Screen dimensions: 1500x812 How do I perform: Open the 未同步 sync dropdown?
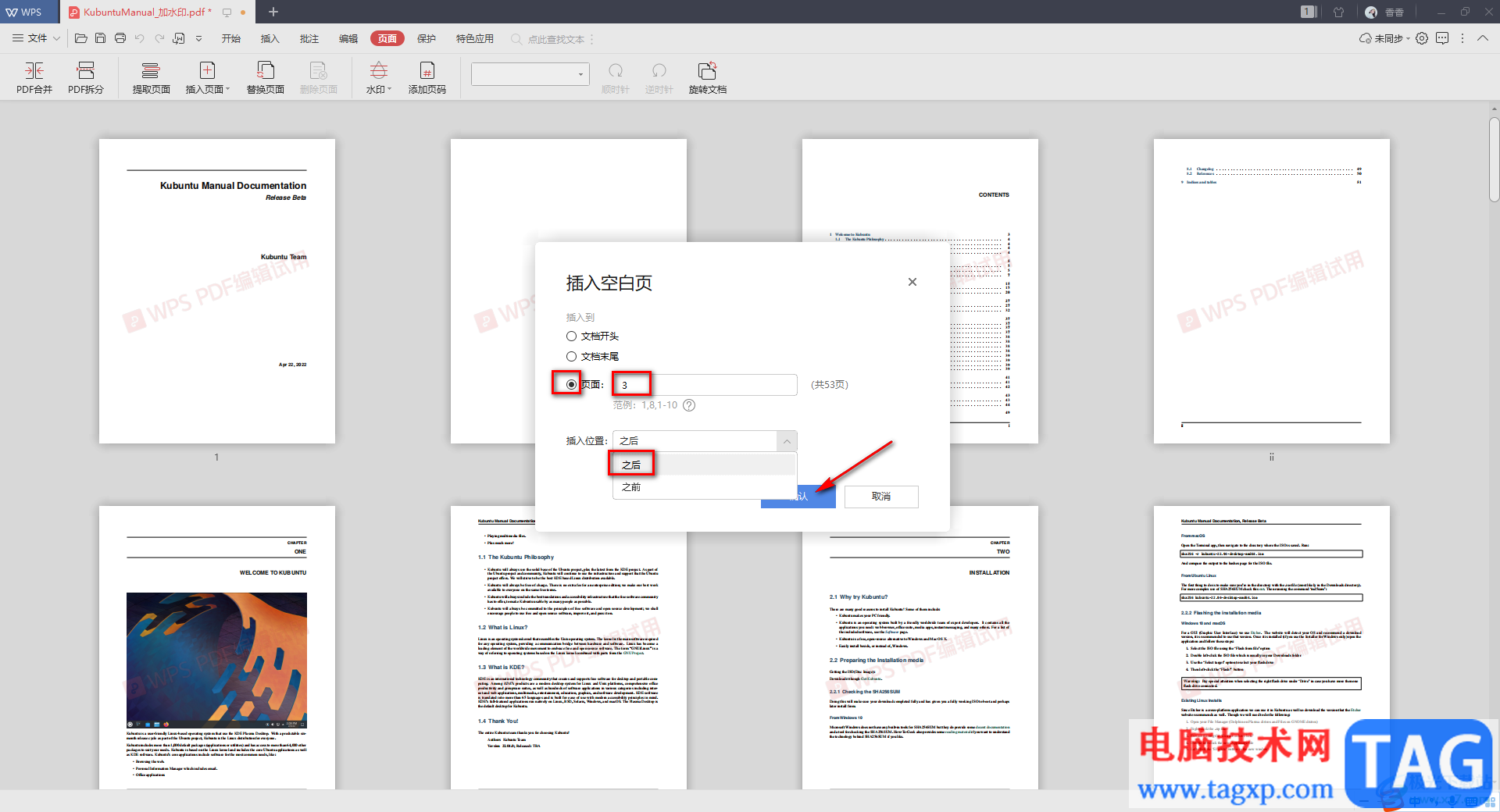(1384, 38)
